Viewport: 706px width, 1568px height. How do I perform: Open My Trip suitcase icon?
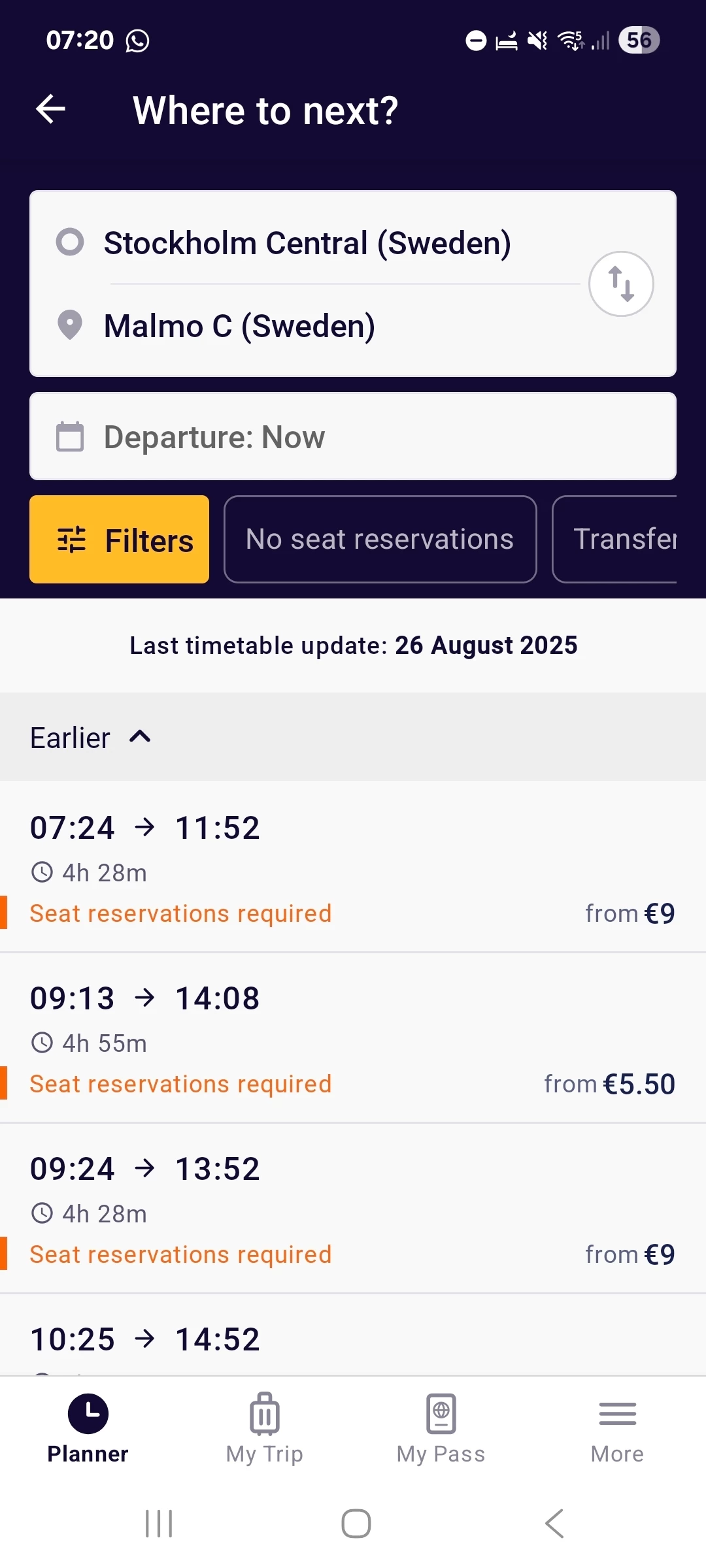(x=264, y=1414)
